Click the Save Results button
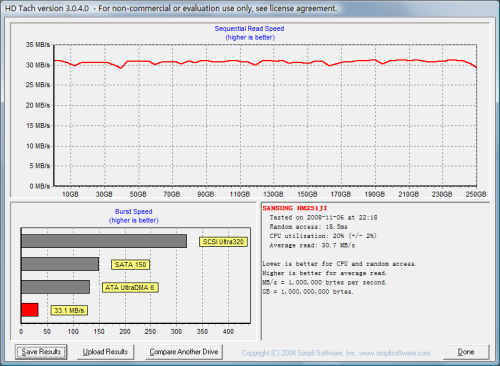 (41, 352)
